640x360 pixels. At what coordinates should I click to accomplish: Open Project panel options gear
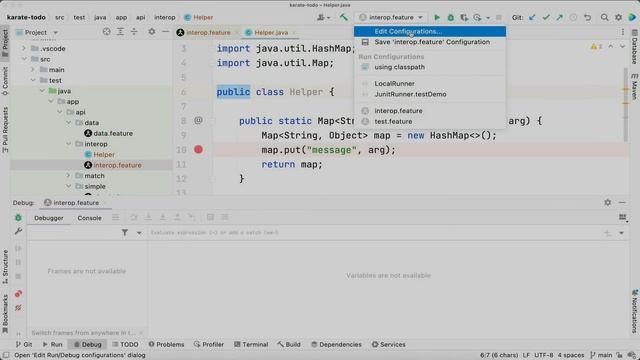click(151, 32)
